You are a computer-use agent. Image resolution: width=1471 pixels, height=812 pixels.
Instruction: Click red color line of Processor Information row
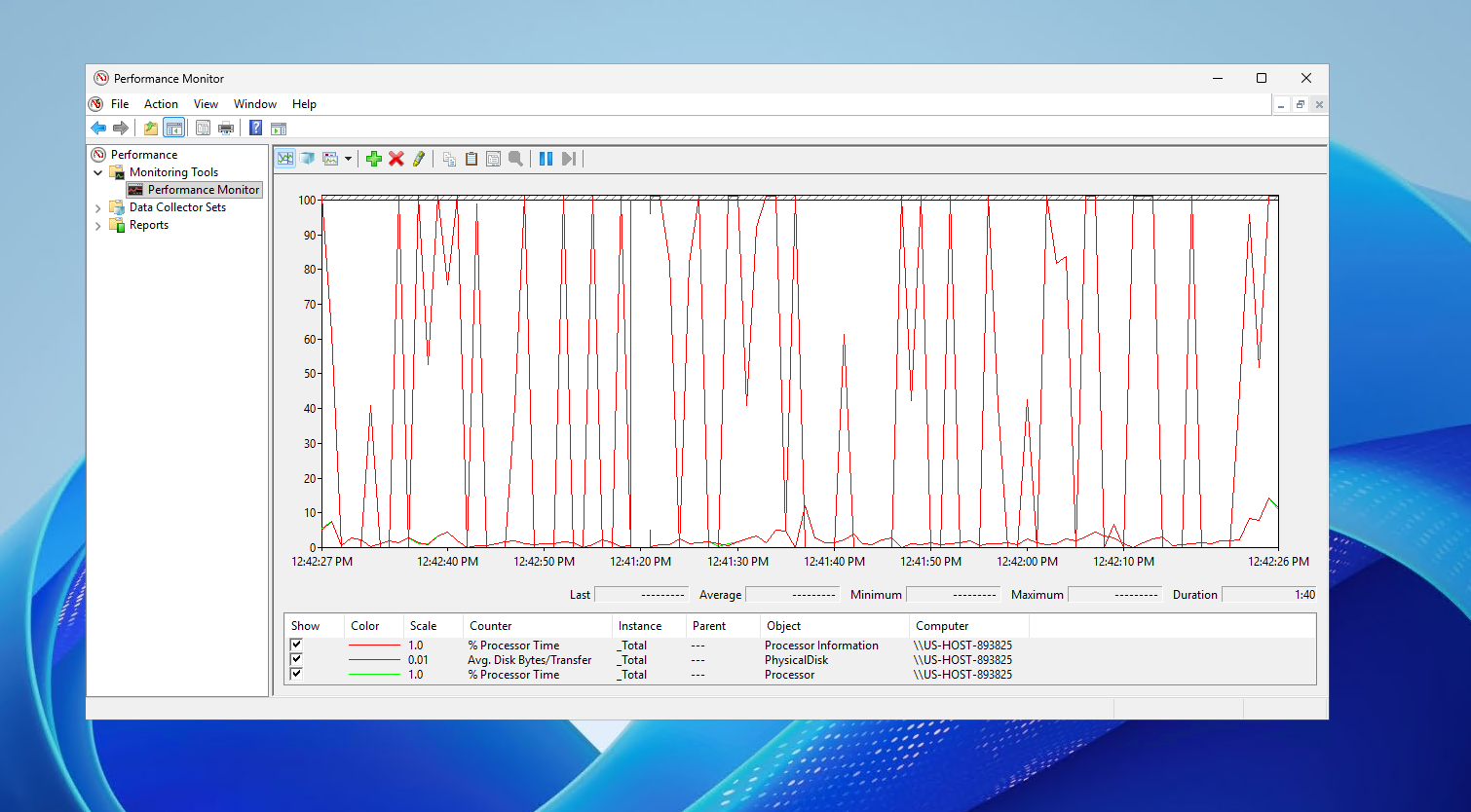(x=375, y=646)
